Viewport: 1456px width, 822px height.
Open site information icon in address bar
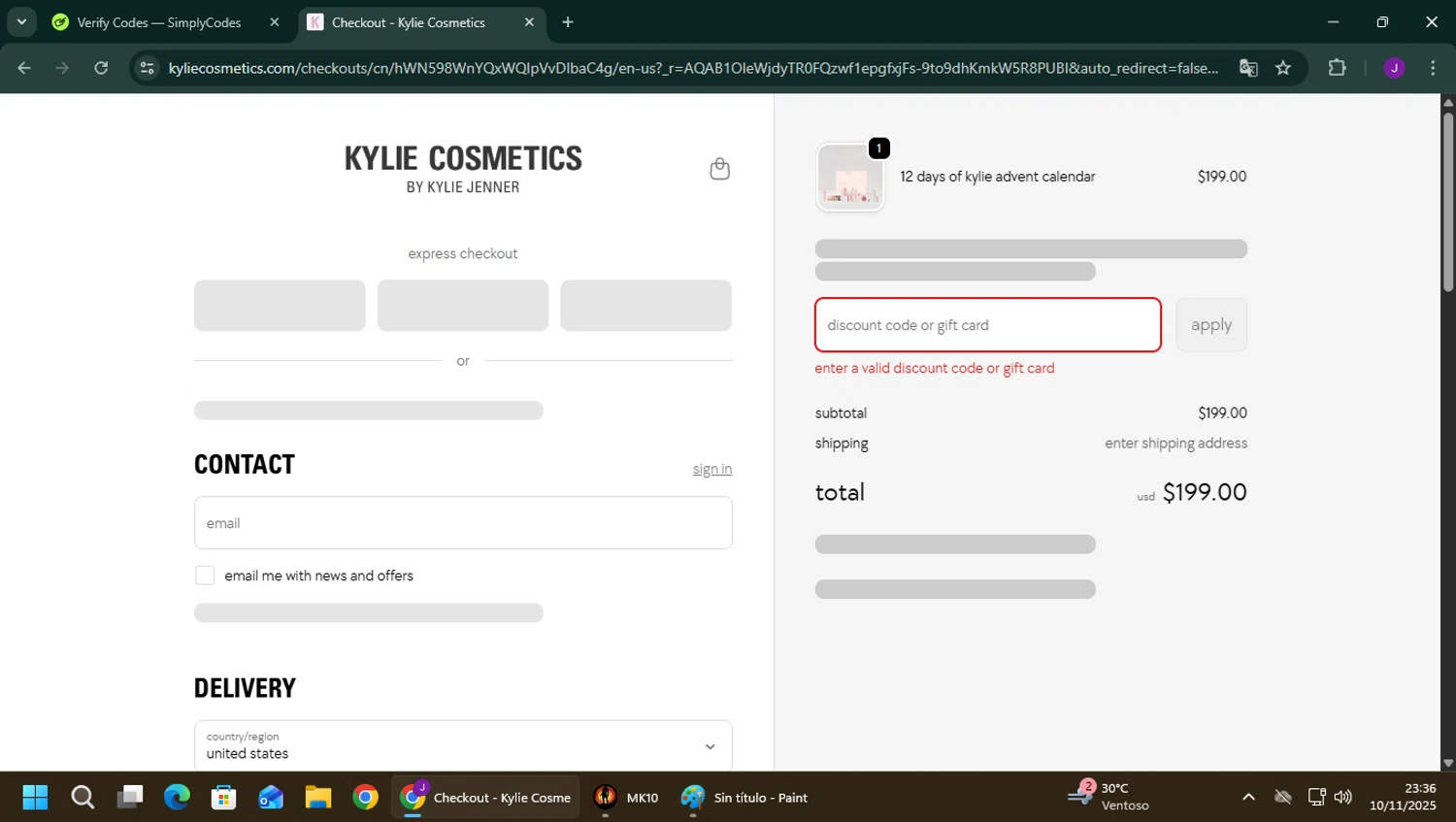[x=147, y=68]
